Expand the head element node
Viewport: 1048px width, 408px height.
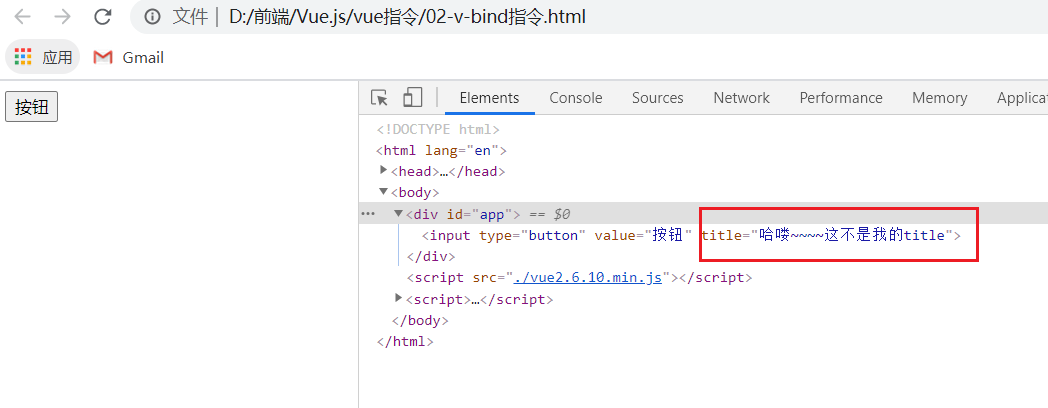[384, 171]
